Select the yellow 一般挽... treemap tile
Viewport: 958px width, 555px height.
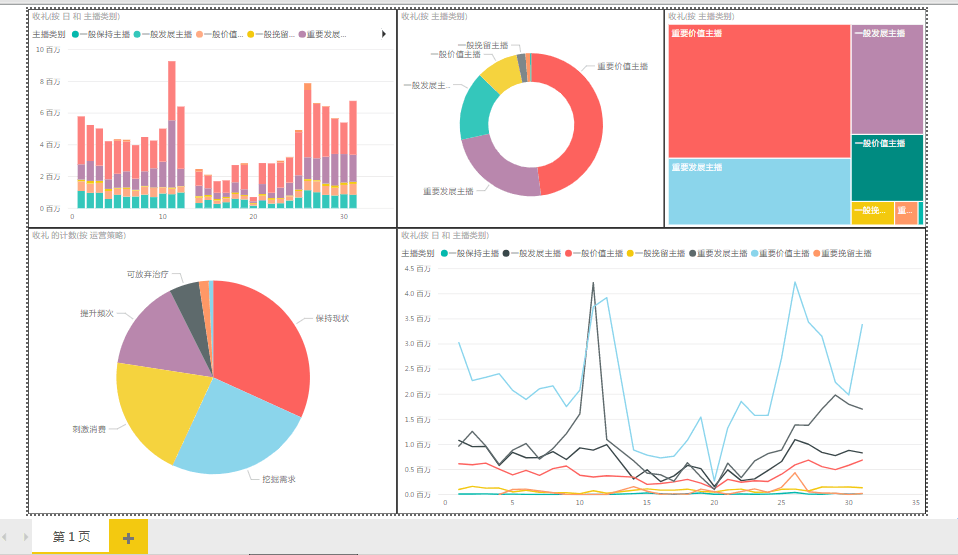(872, 213)
